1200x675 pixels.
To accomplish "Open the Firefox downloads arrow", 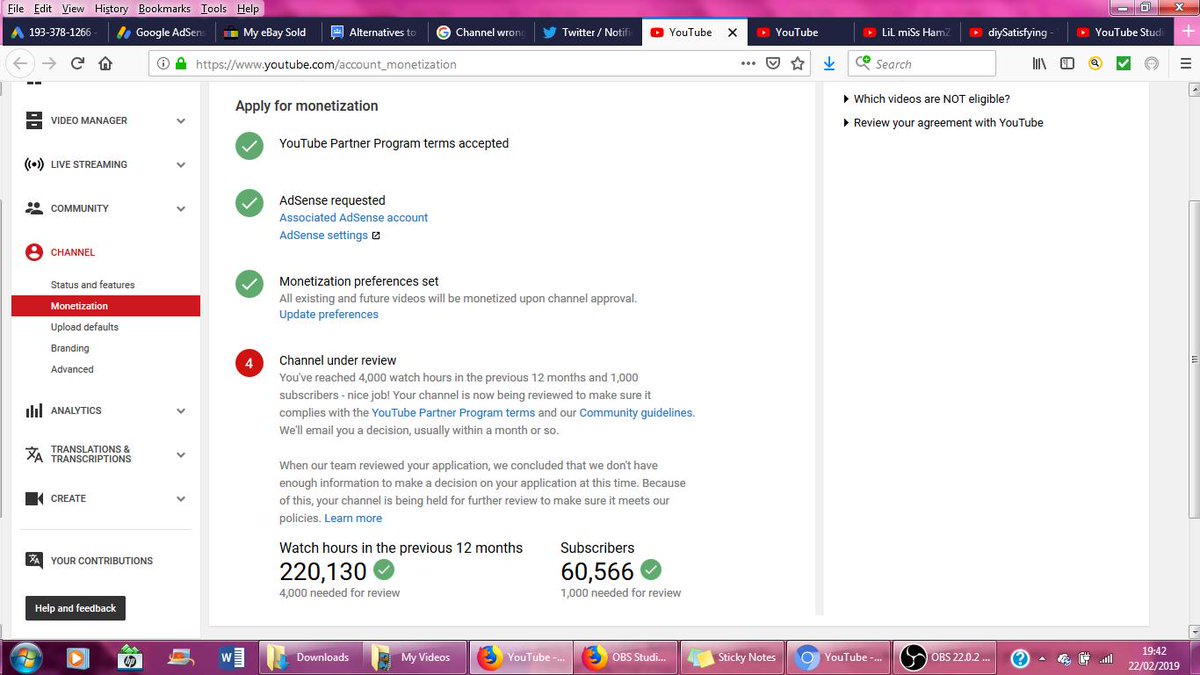I will [829, 63].
